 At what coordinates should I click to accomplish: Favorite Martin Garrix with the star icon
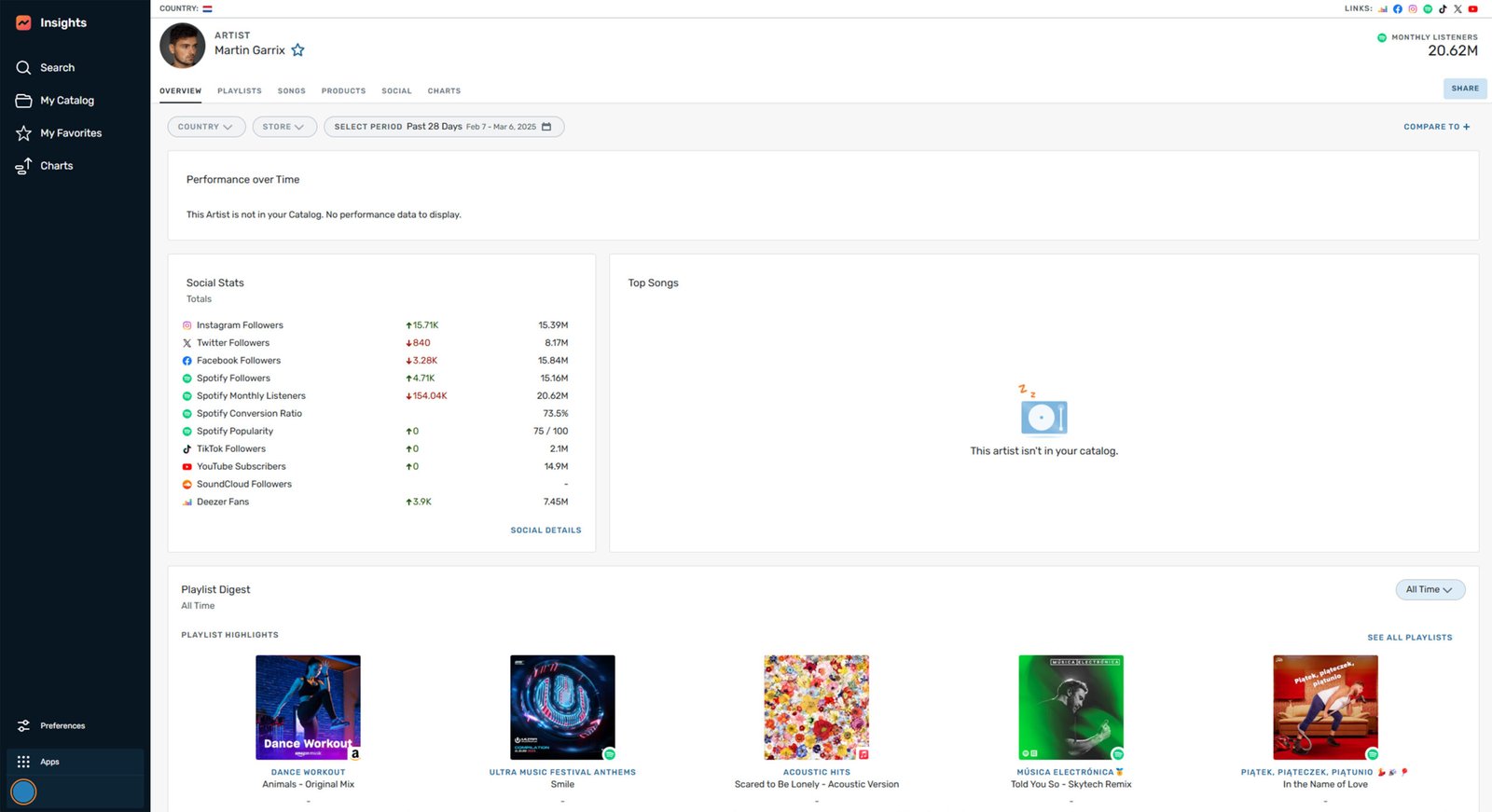(x=297, y=50)
